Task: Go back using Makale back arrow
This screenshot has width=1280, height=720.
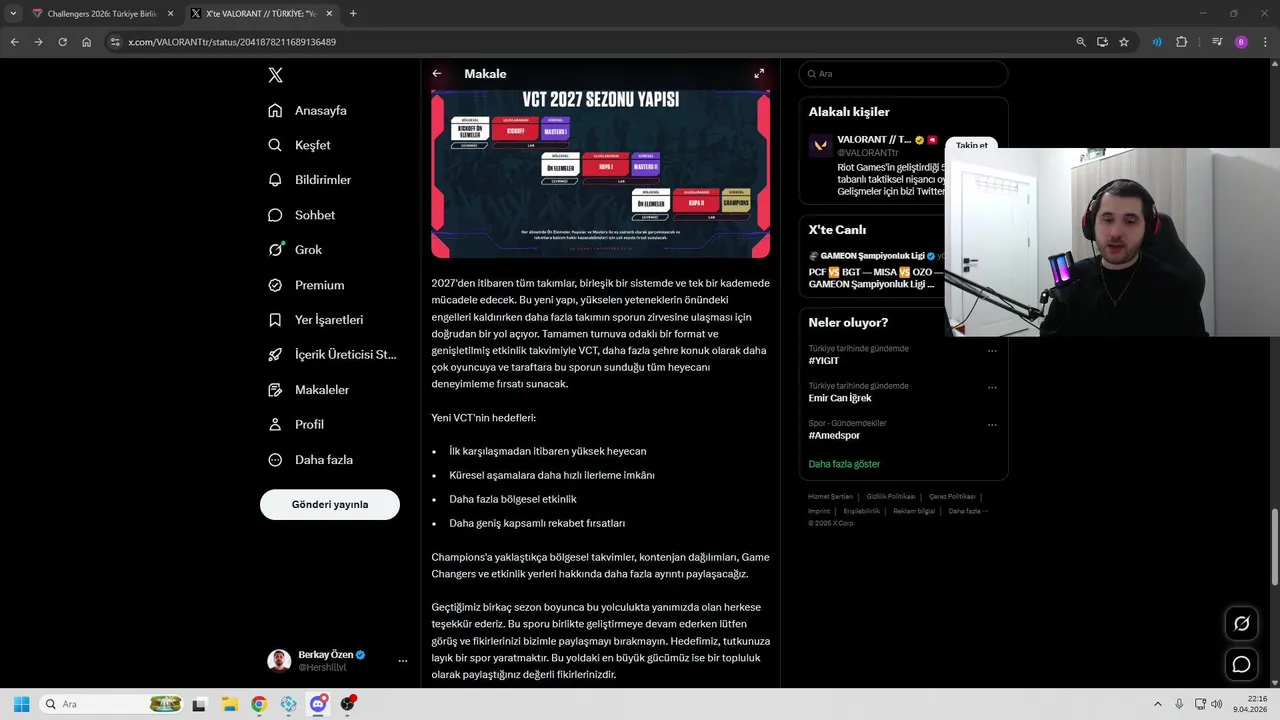Action: (437, 74)
